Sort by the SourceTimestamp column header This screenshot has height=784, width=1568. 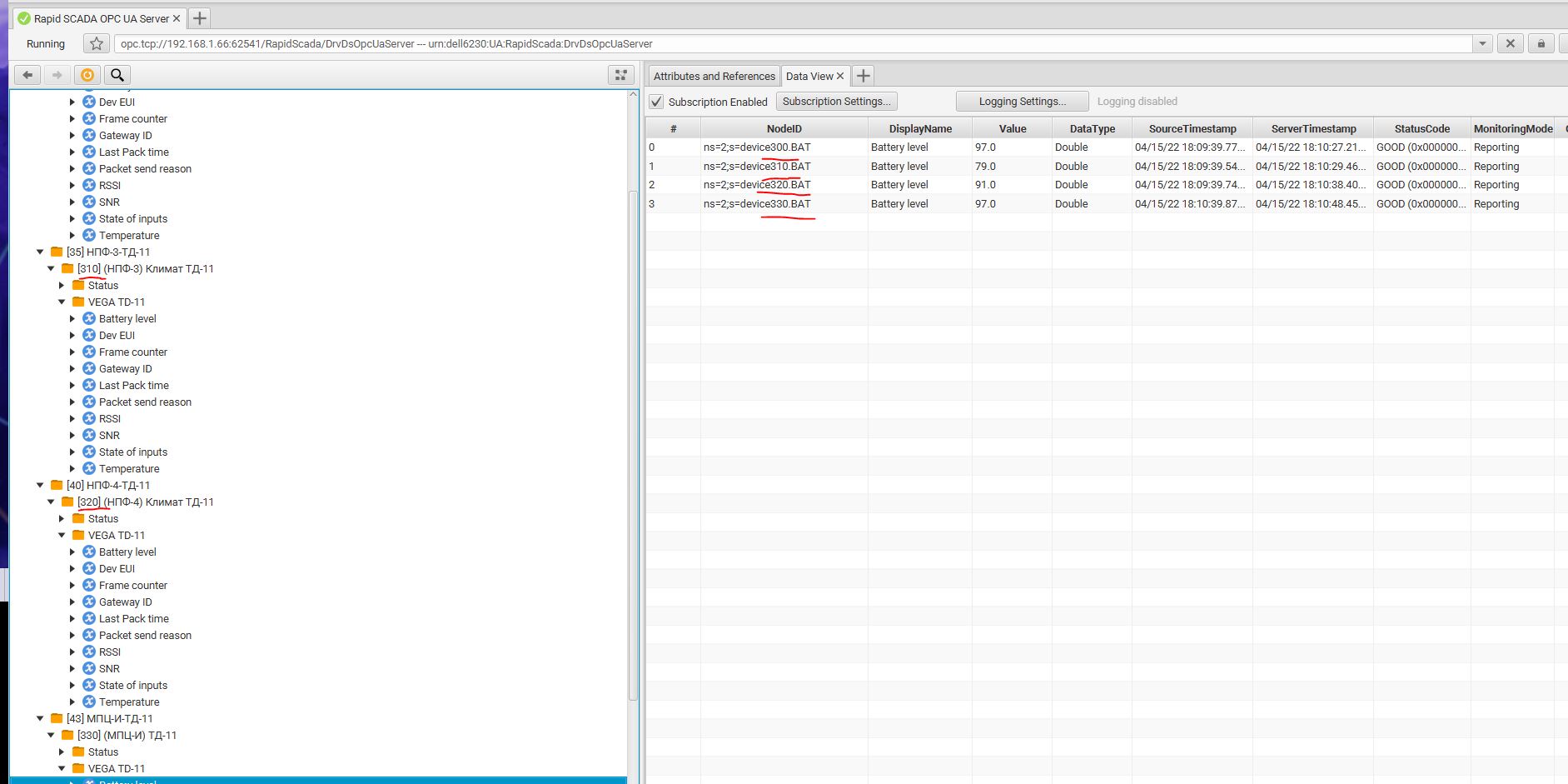point(1192,128)
